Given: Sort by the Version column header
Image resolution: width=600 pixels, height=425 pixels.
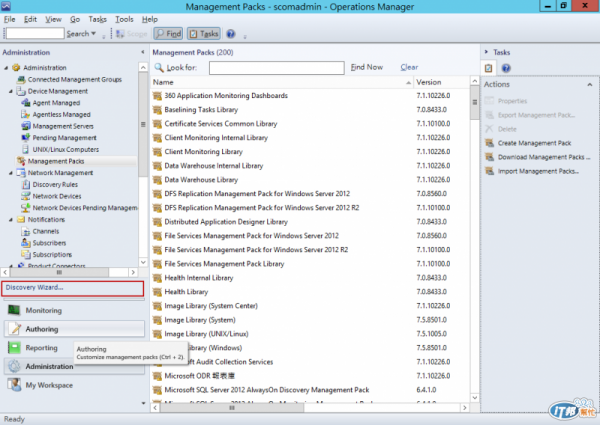Looking at the screenshot, I should [441, 82].
